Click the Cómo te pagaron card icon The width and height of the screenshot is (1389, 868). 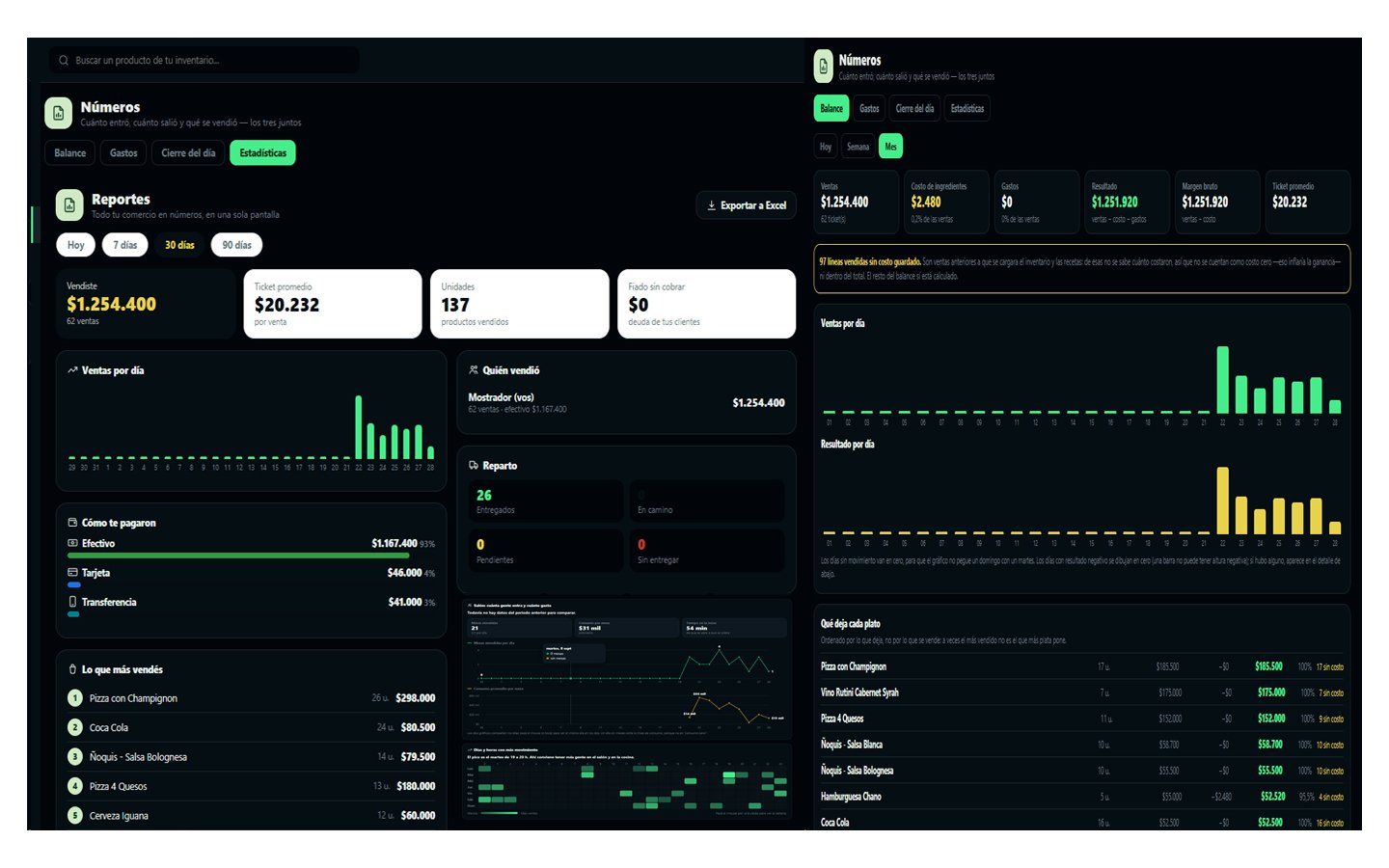point(72,523)
